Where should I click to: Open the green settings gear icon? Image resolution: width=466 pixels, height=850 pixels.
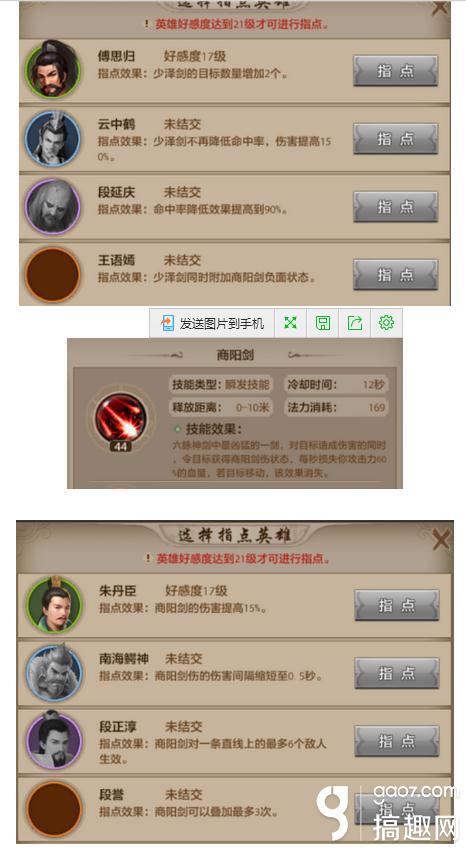click(386, 323)
